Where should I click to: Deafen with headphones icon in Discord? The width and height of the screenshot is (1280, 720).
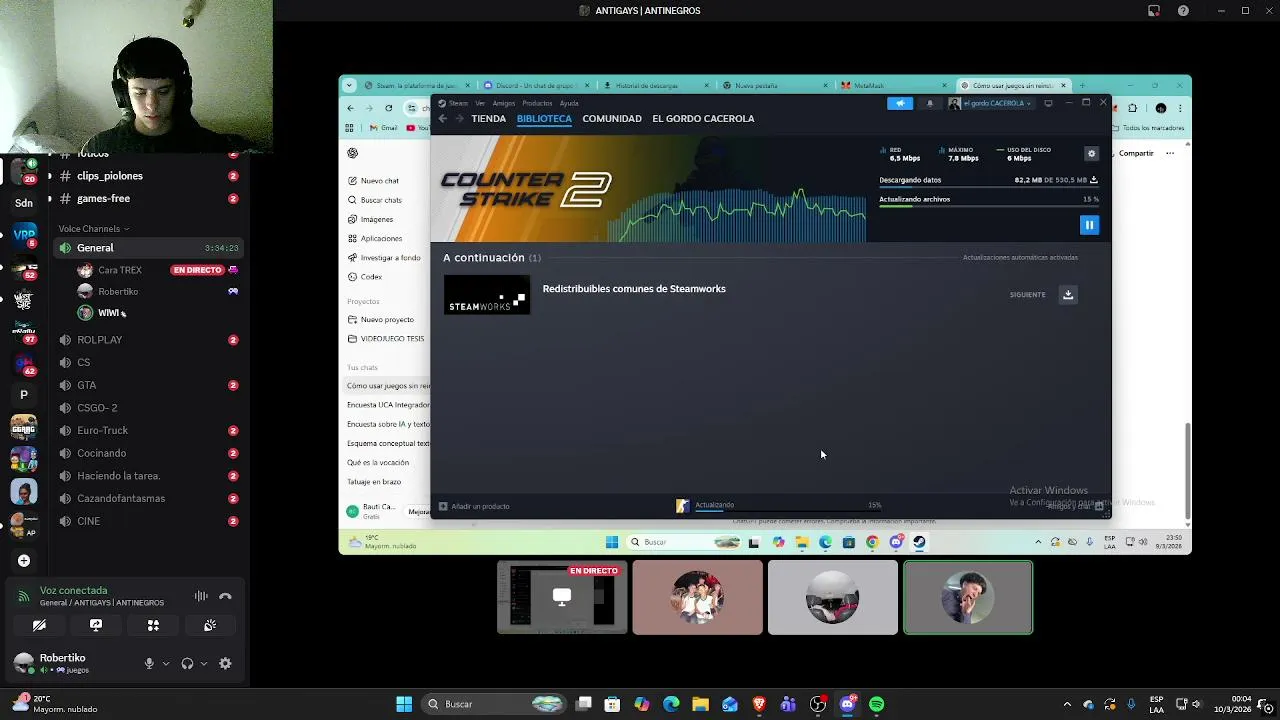pos(187,663)
